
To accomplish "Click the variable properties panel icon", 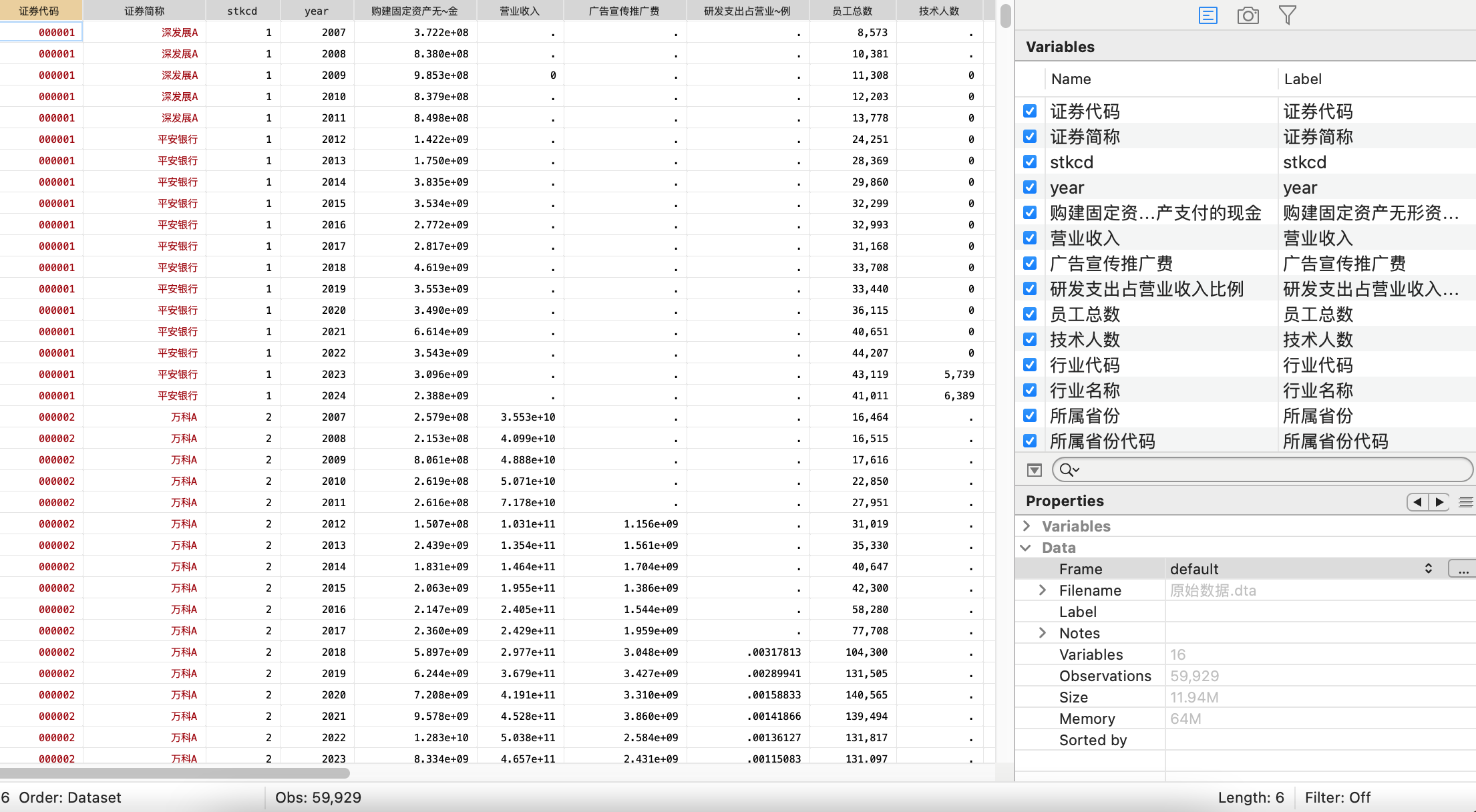I will pyautogui.click(x=1208, y=15).
